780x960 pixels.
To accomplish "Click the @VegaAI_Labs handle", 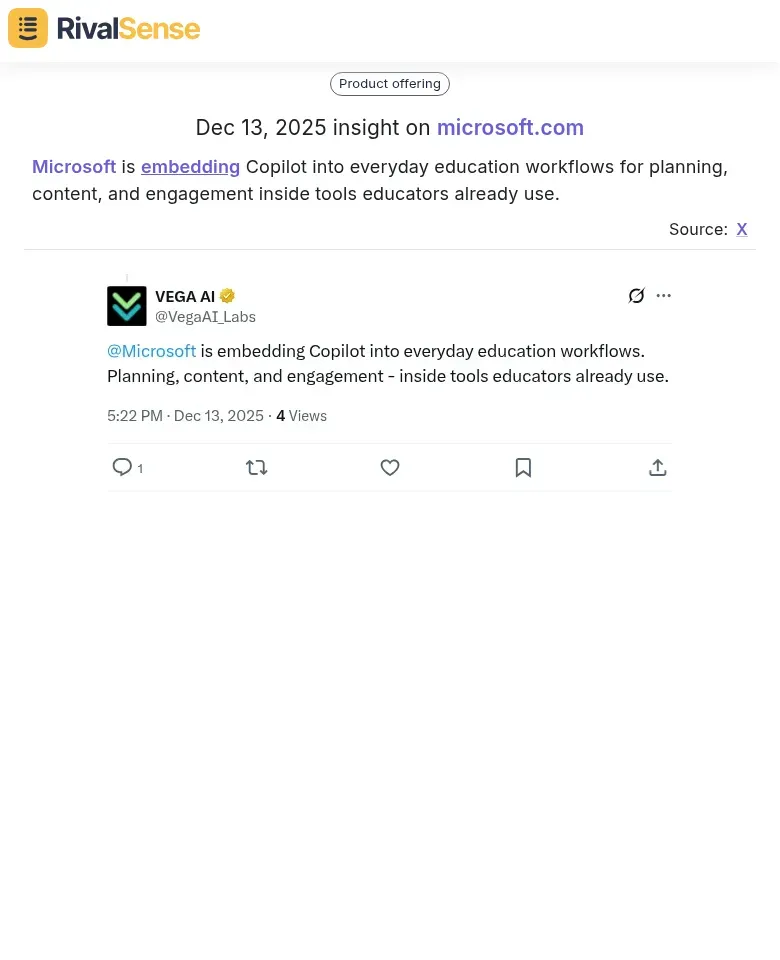I will [205, 317].
